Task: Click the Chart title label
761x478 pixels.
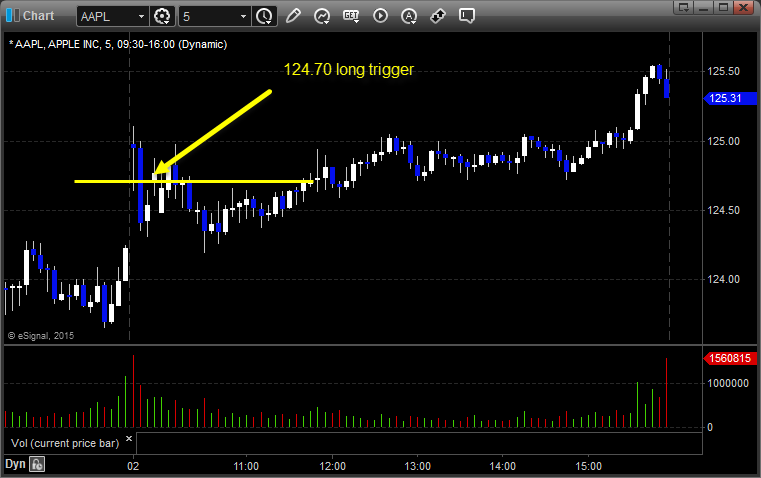Action: (39, 16)
